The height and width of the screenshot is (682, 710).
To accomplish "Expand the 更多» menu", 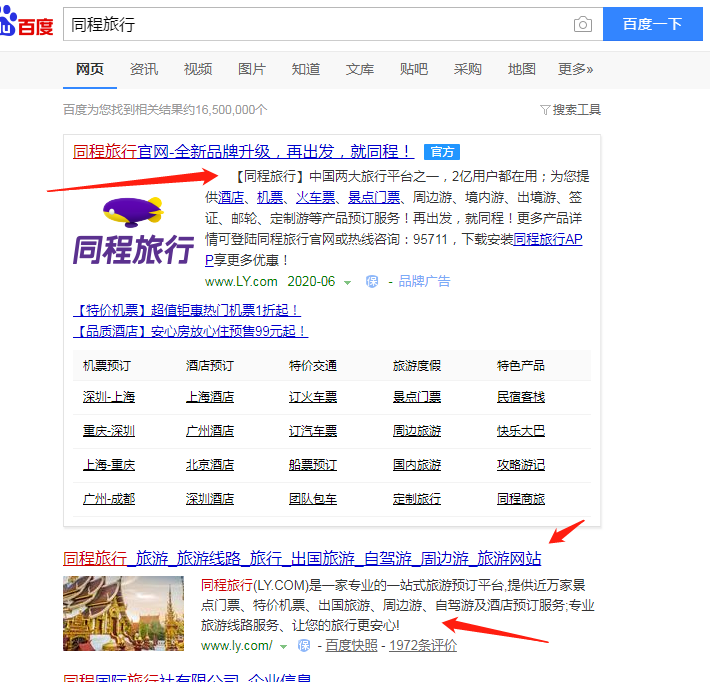I will [576, 69].
